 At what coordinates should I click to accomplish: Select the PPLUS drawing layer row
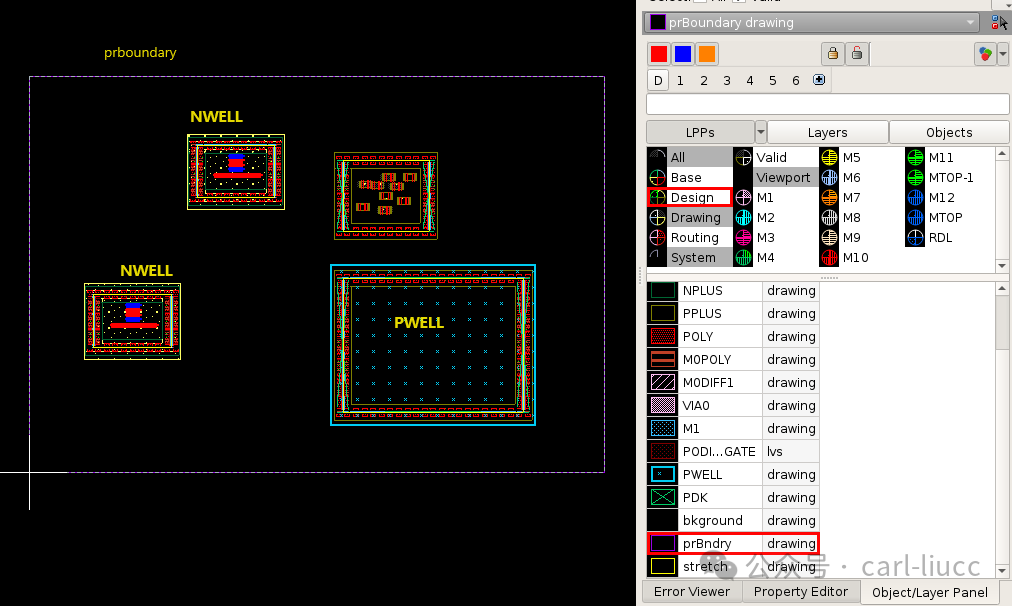[733, 314]
